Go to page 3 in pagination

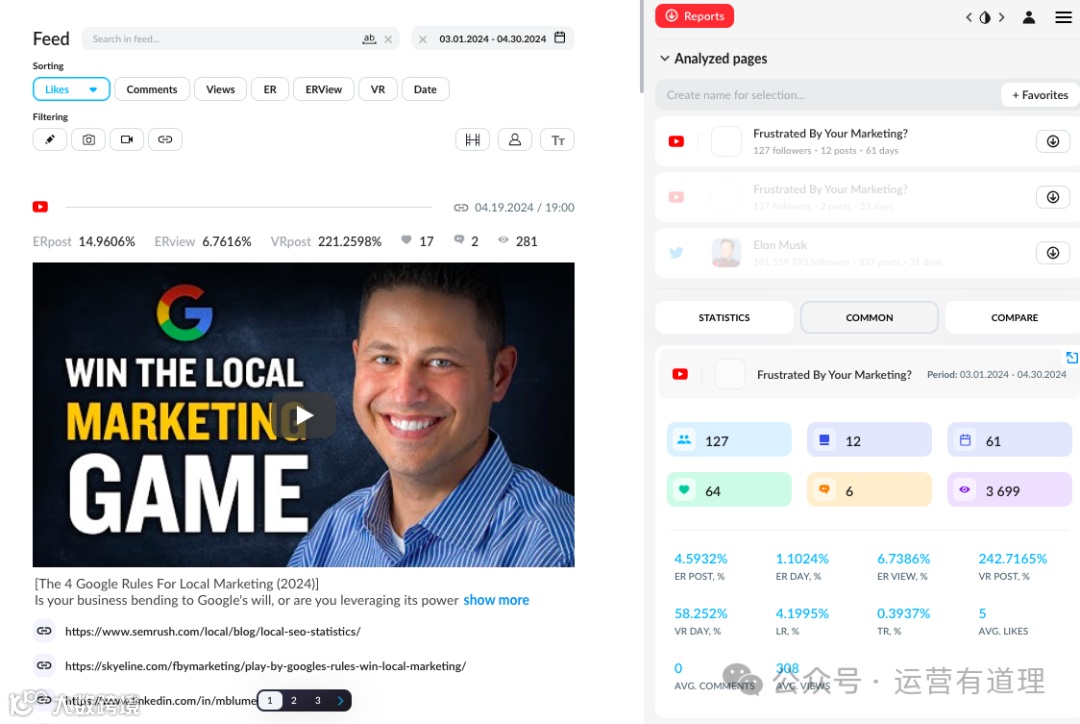318,700
